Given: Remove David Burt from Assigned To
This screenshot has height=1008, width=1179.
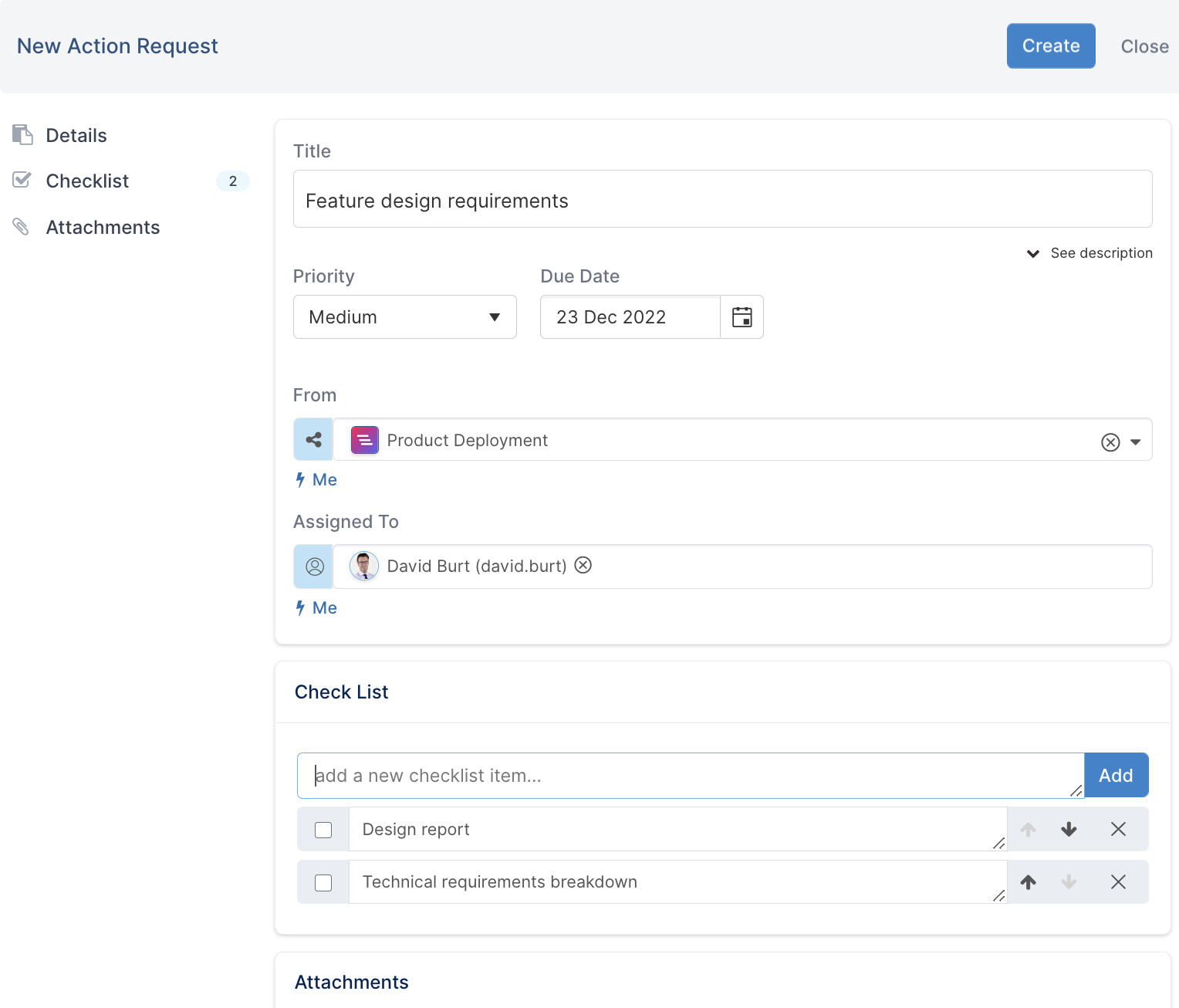Looking at the screenshot, I should pyautogui.click(x=583, y=566).
